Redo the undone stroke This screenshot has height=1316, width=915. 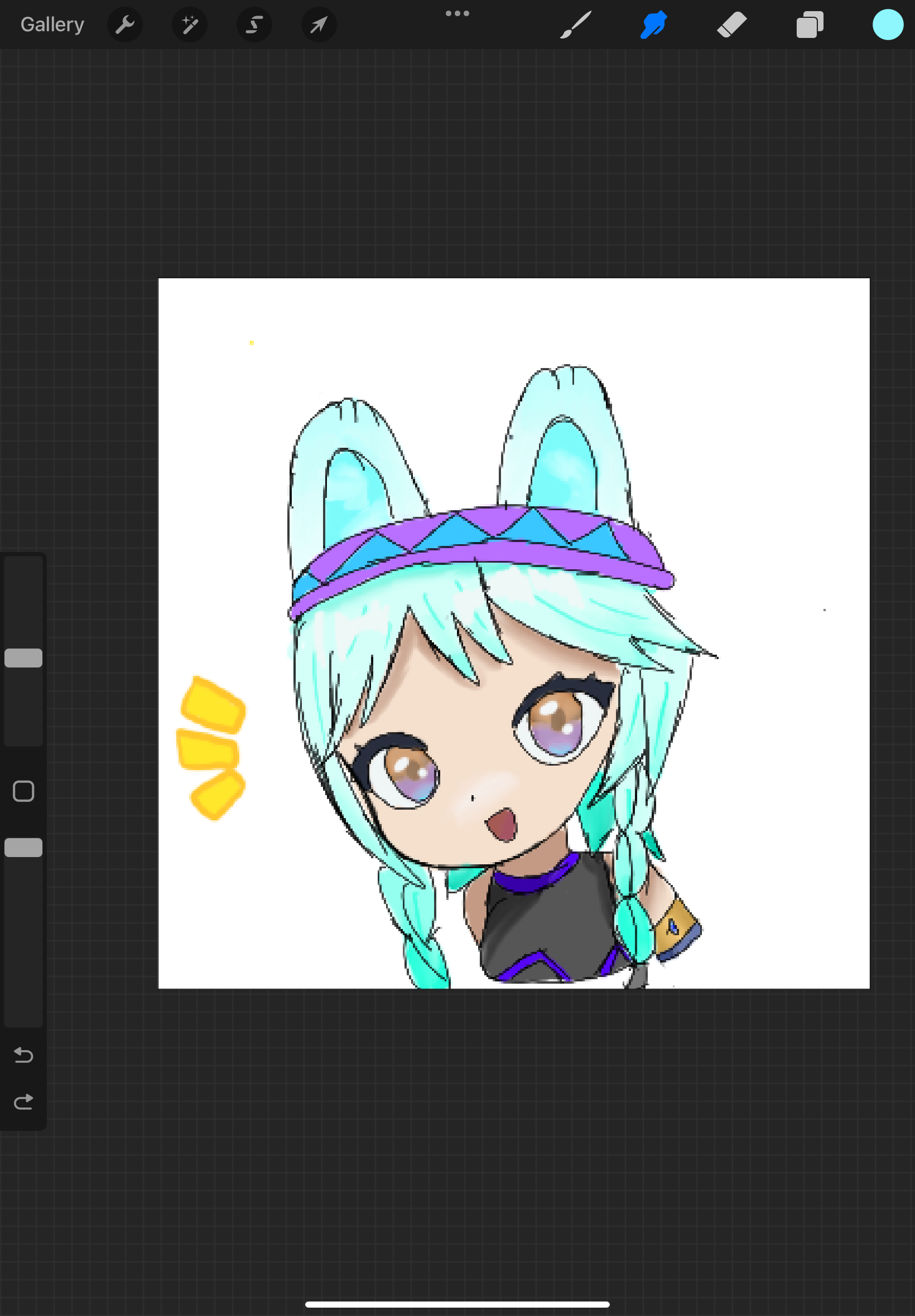coord(23,1101)
